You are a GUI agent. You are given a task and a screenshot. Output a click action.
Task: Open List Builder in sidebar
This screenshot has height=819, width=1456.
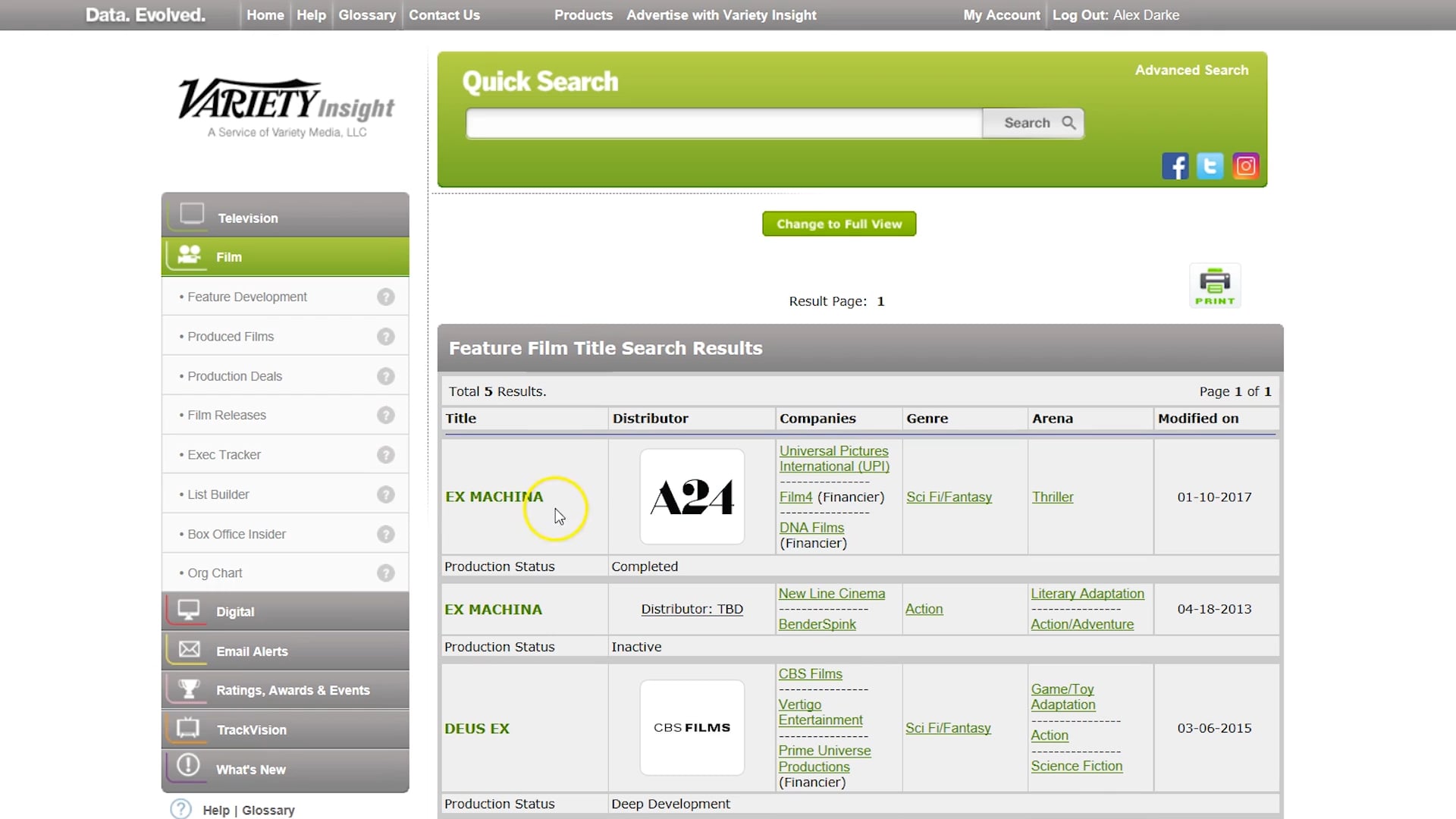click(218, 494)
